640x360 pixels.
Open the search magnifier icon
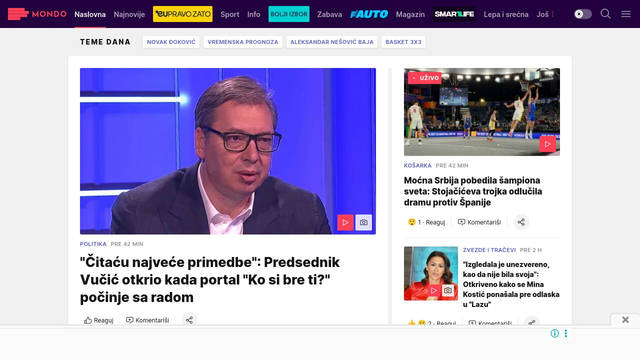point(605,14)
